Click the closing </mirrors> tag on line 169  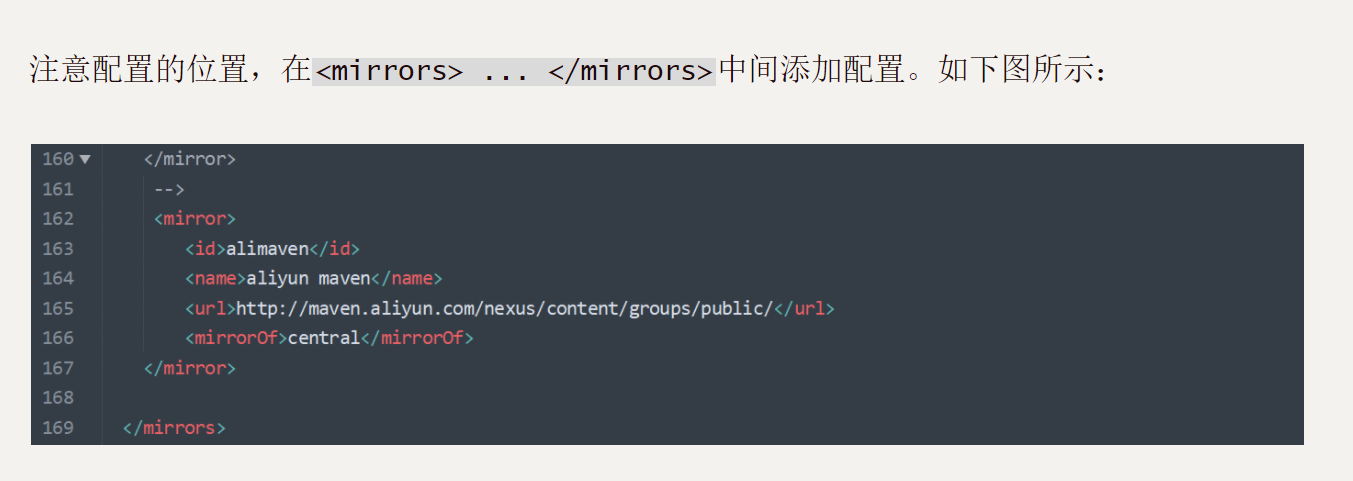point(174,428)
